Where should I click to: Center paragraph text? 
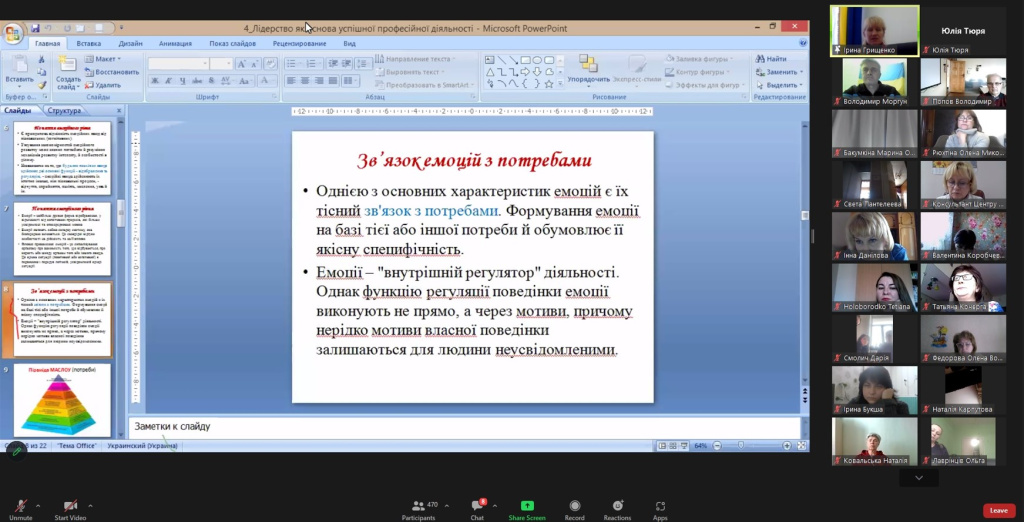click(305, 81)
